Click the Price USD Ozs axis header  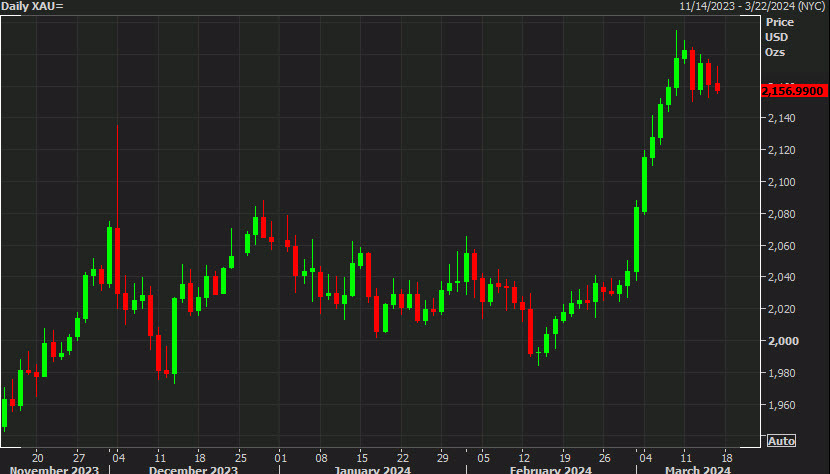(x=779, y=37)
